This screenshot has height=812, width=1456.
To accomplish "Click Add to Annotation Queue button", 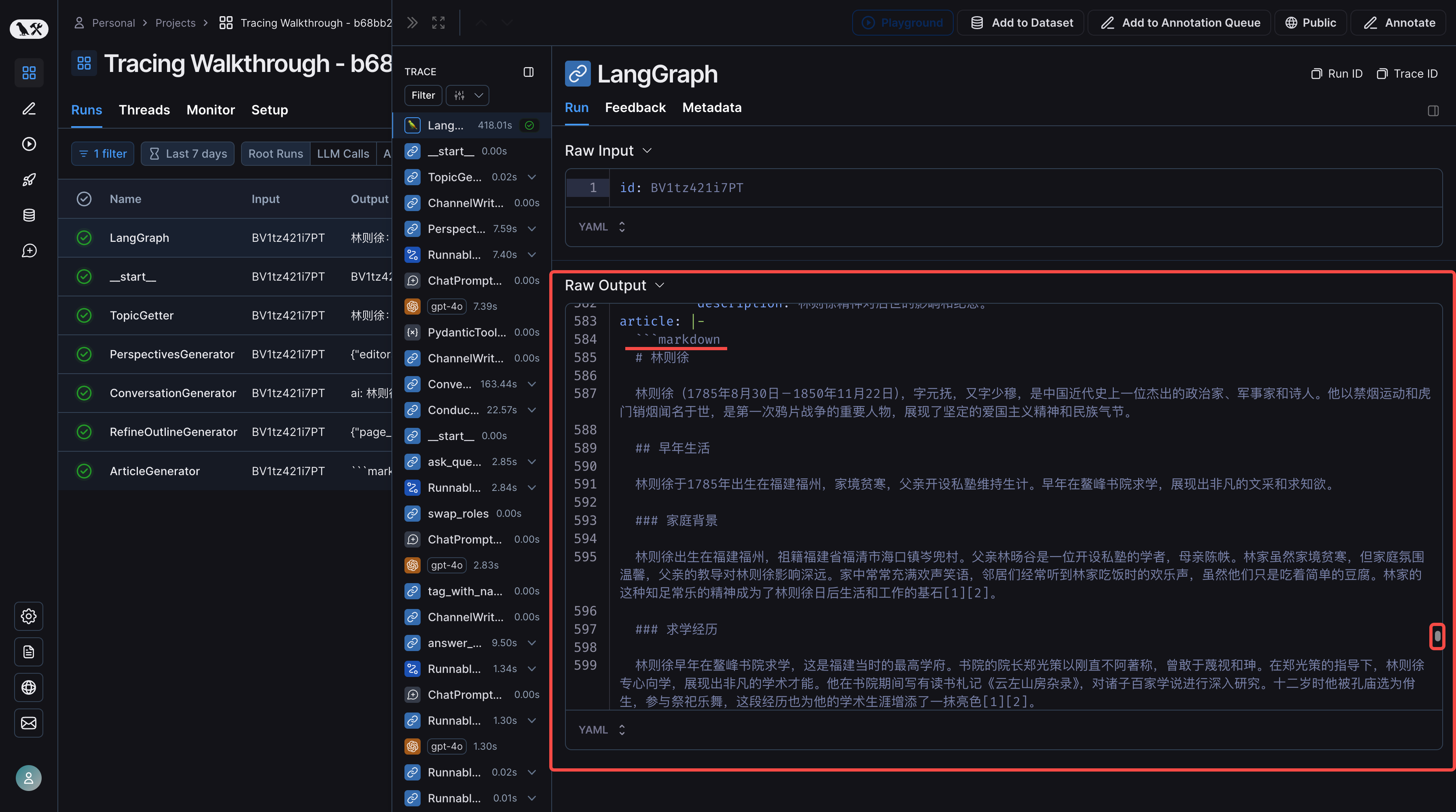I will point(1180,23).
